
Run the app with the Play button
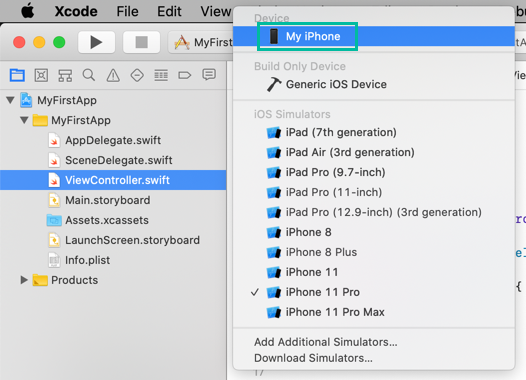tap(96, 42)
